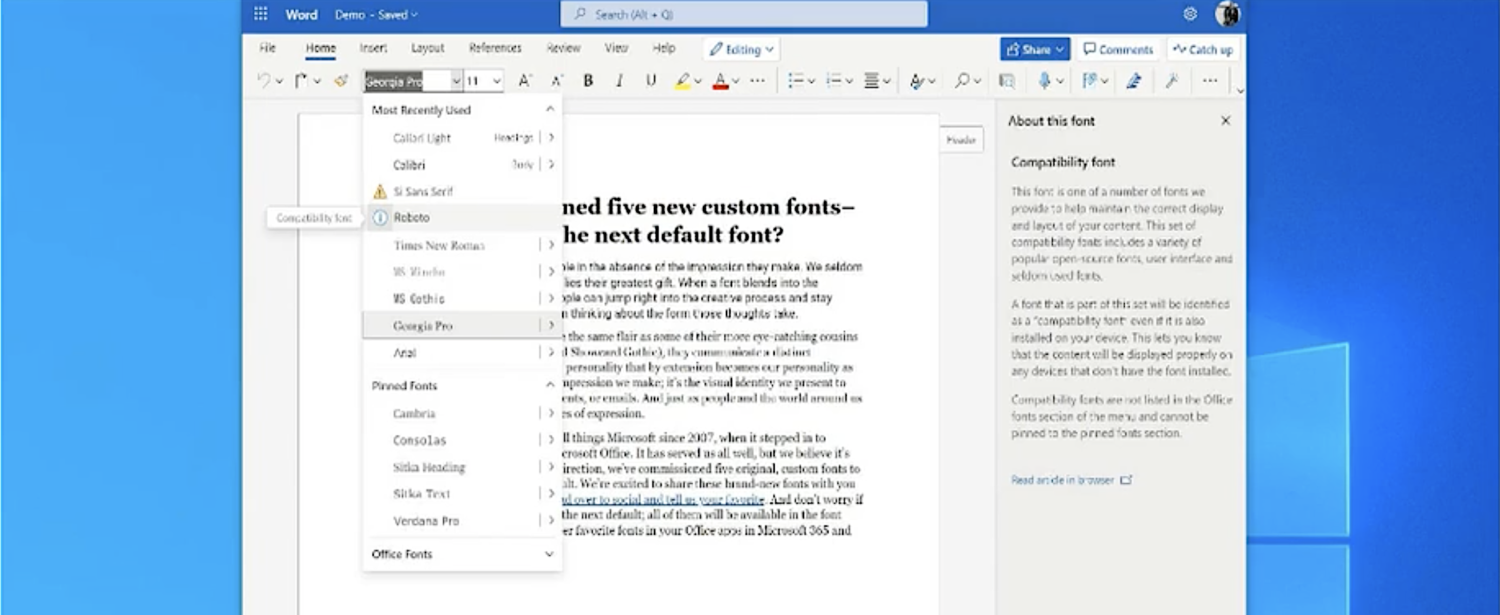This screenshot has width=1500, height=615.
Task: Switch to the View tab
Action: (x=616, y=48)
